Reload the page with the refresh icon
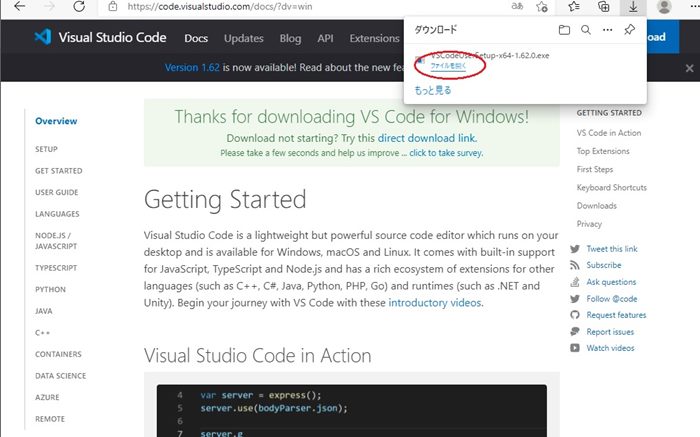Viewport: 700px width, 437px height. click(x=79, y=6)
